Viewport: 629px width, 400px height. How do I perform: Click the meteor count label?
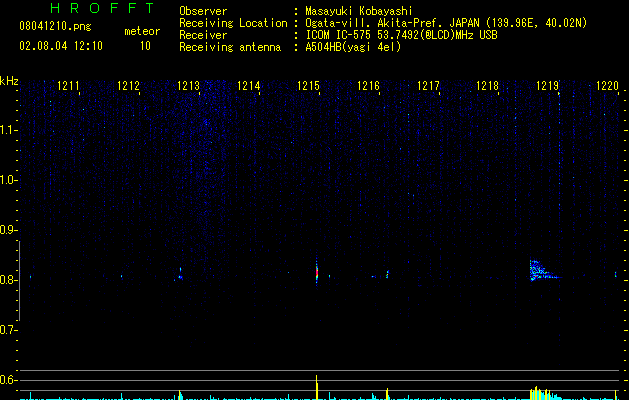point(142,31)
